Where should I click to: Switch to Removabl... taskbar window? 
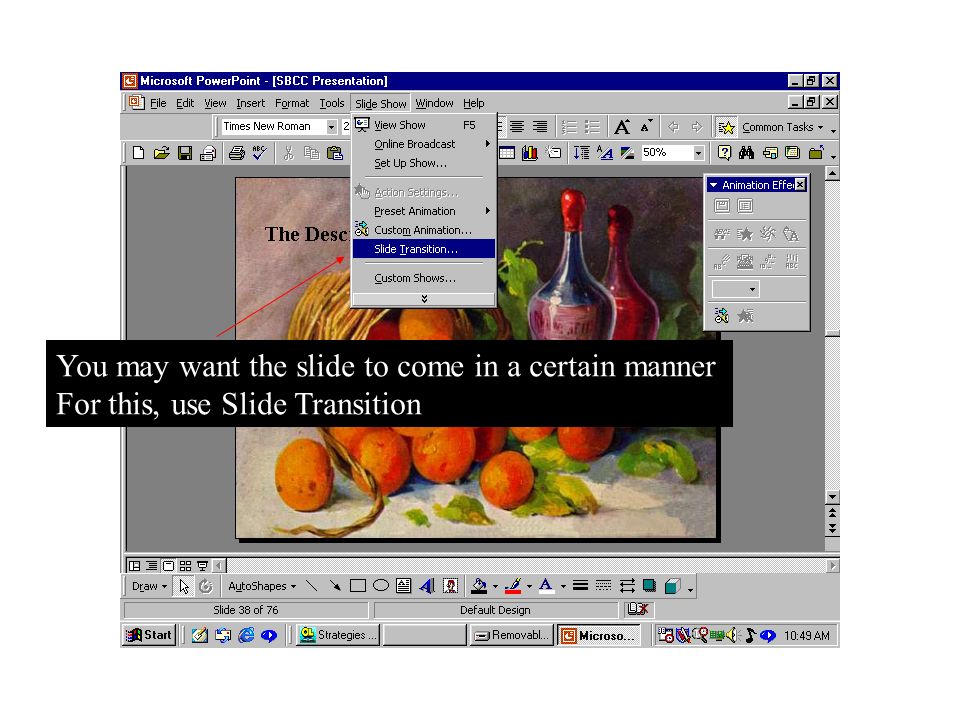pyautogui.click(x=512, y=636)
